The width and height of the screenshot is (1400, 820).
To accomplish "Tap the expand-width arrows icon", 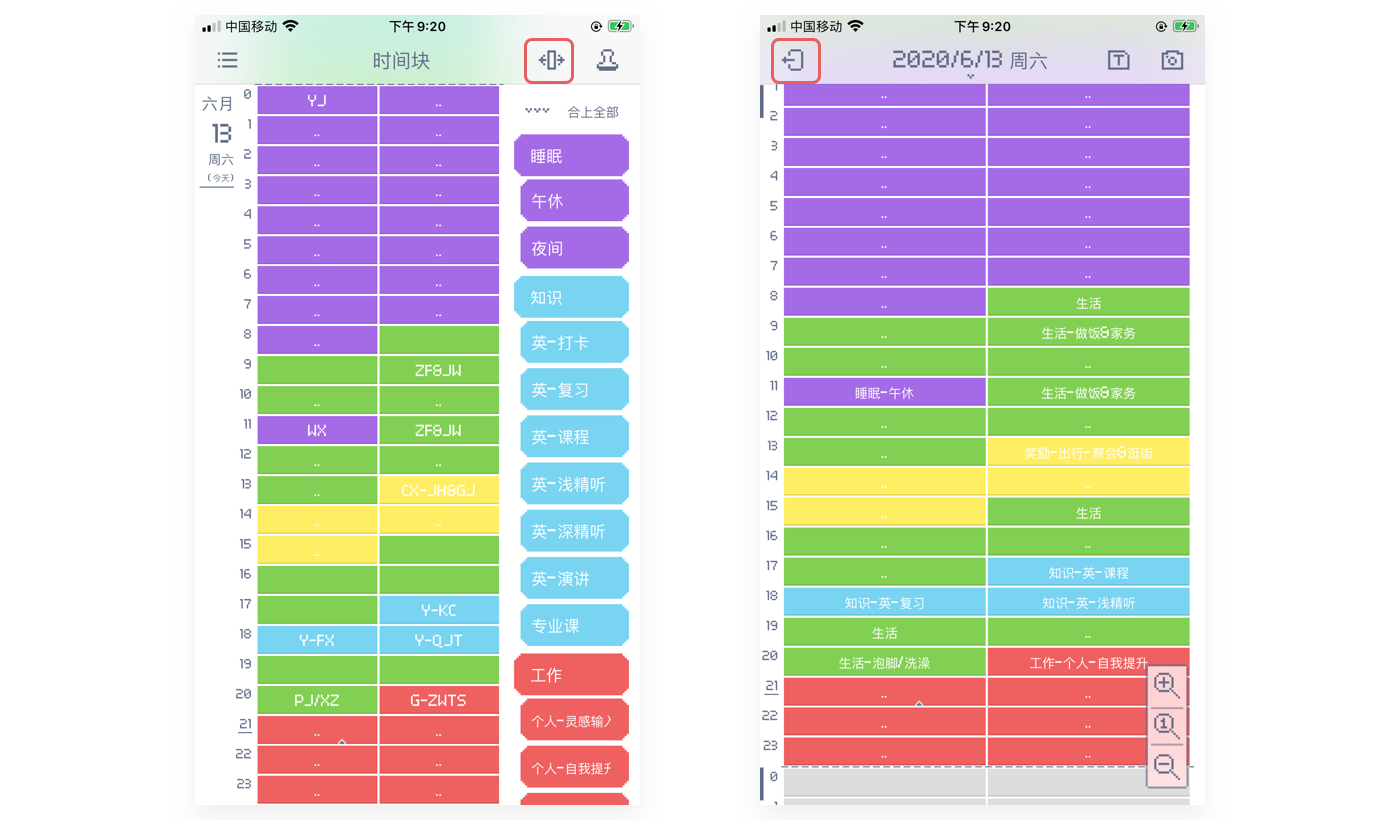I will point(550,60).
